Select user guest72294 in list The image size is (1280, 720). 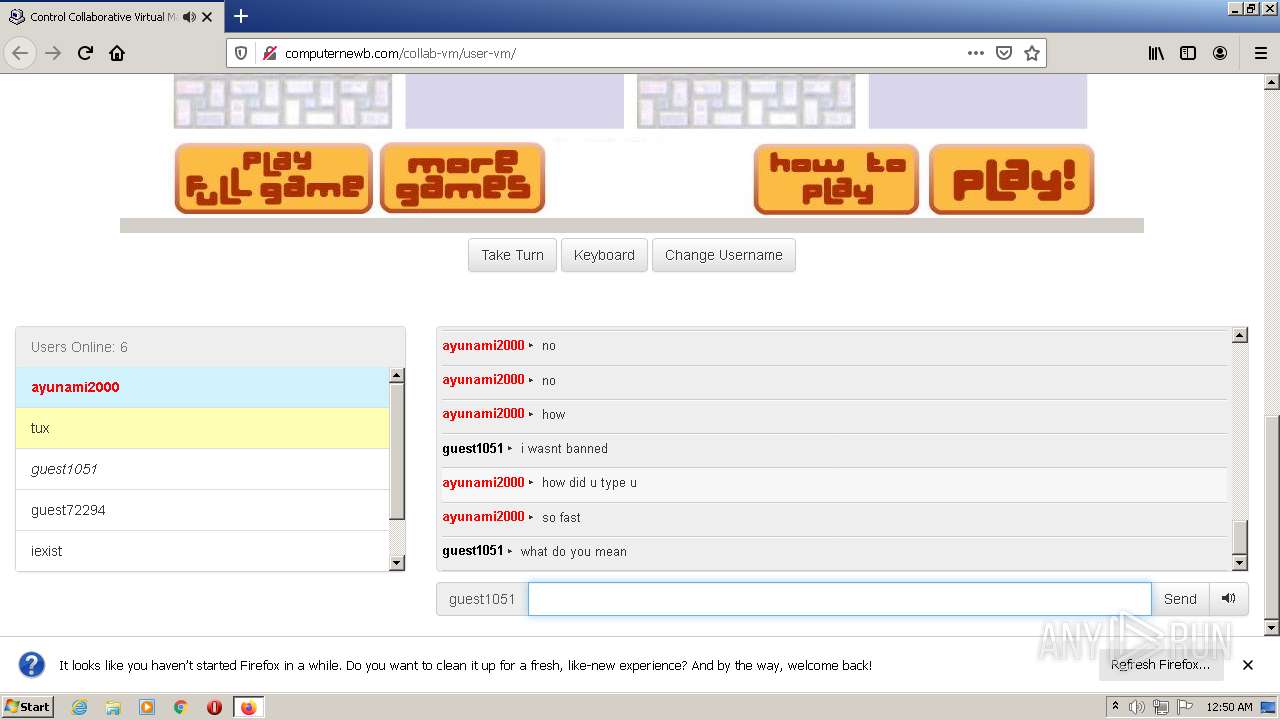pos(202,510)
